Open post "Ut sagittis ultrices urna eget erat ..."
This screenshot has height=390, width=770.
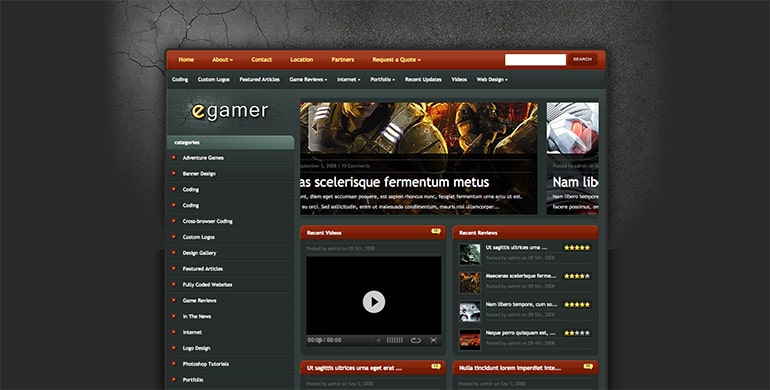[354, 368]
